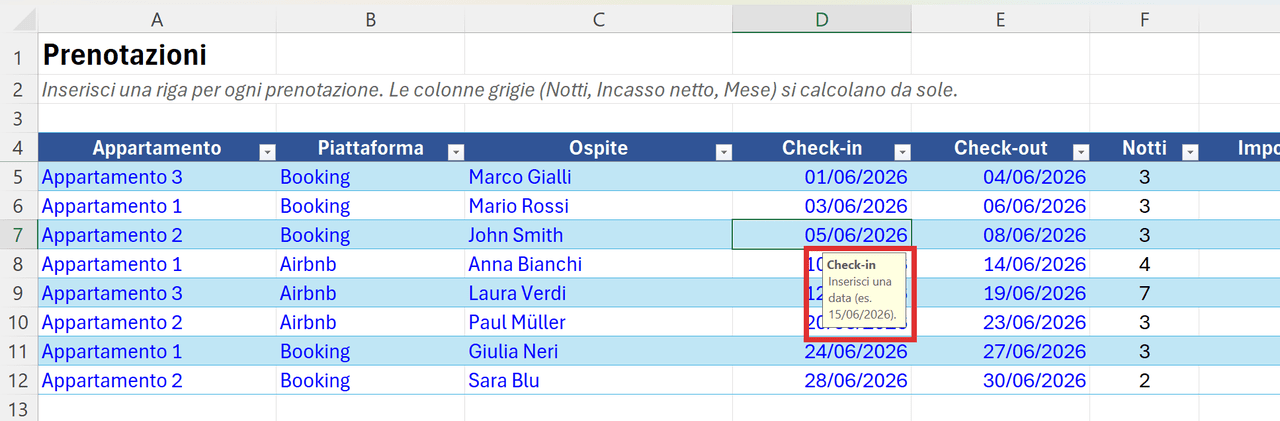Select column A header

click(x=157, y=19)
